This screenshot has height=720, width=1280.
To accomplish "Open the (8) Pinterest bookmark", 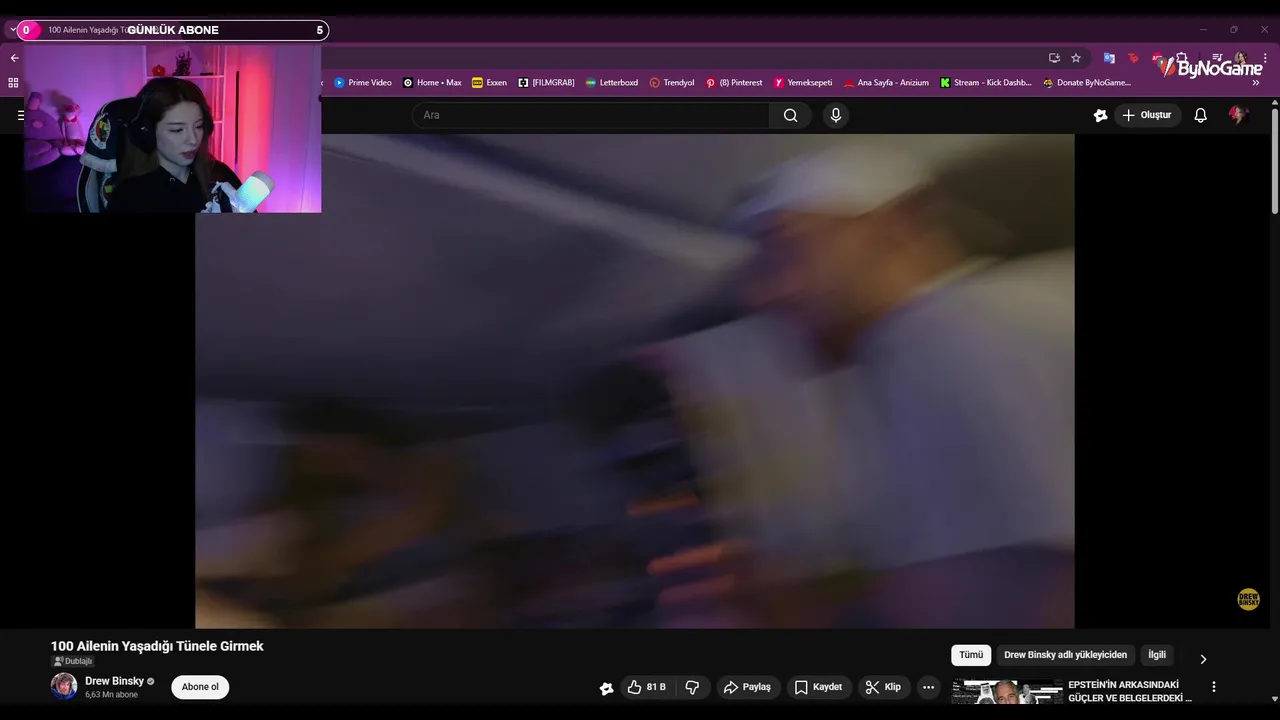I will click(x=734, y=83).
